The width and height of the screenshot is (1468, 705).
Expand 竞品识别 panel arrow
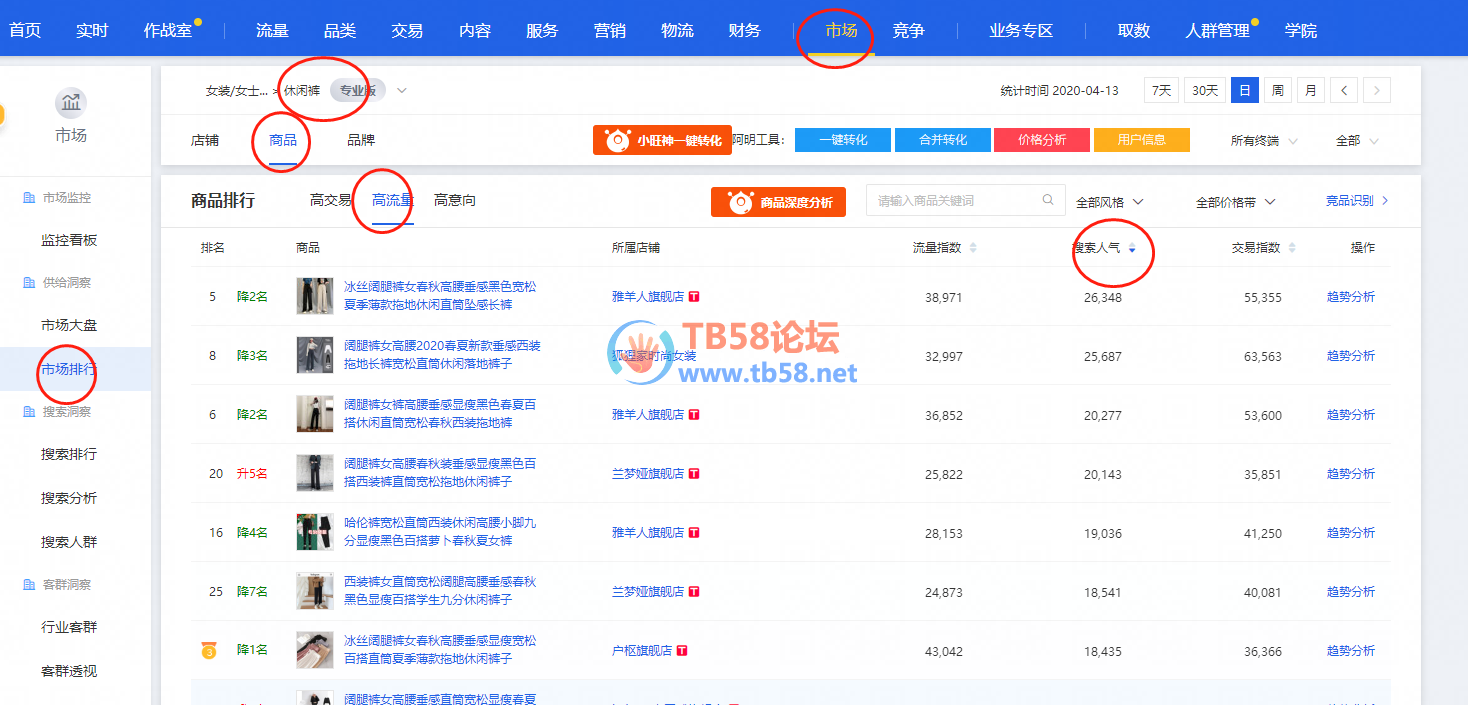click(x=1385, y=201)
